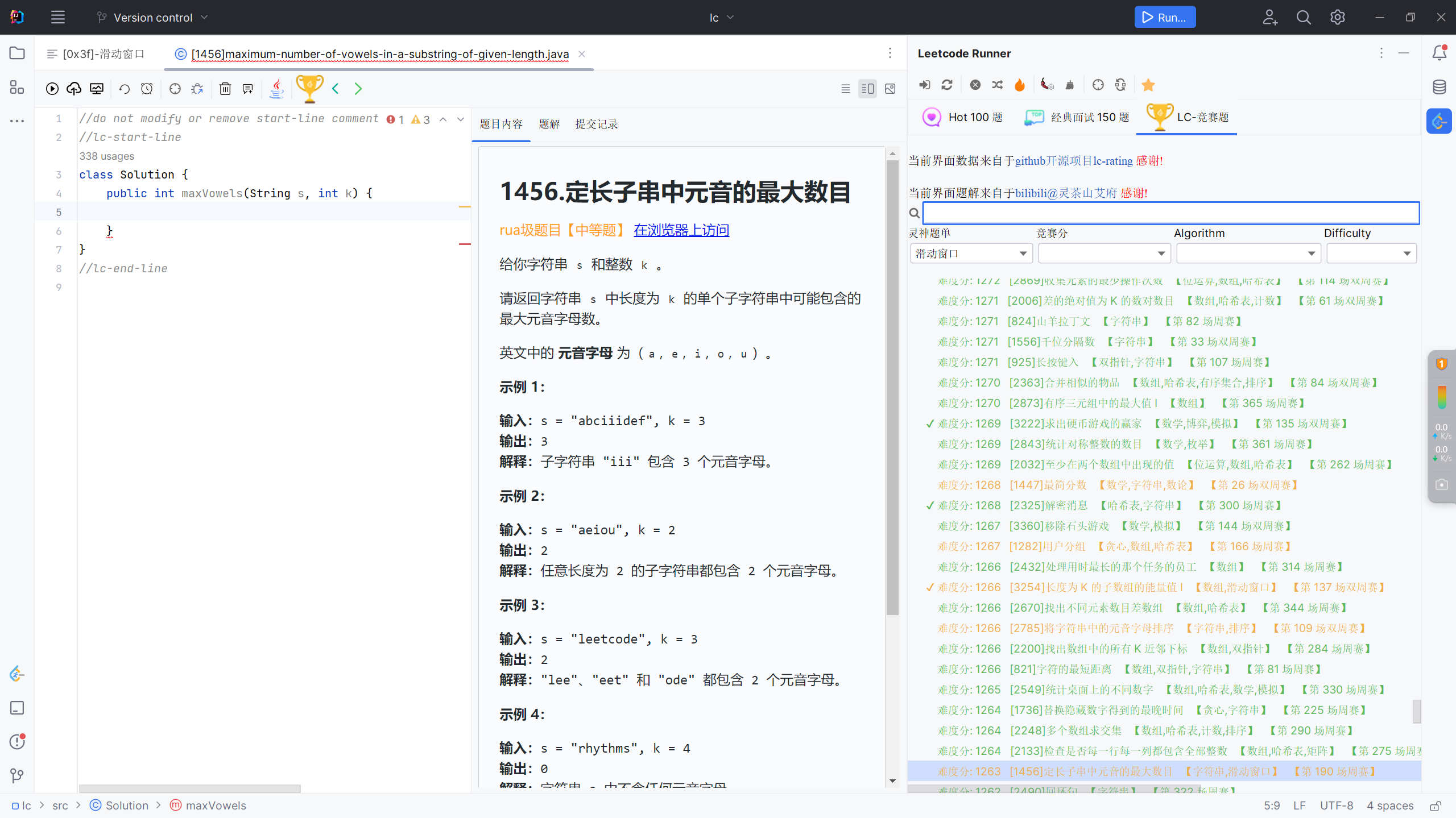Click the orange star favorites icon
Screen dimensions: 1456x818
coord(1148,85)
